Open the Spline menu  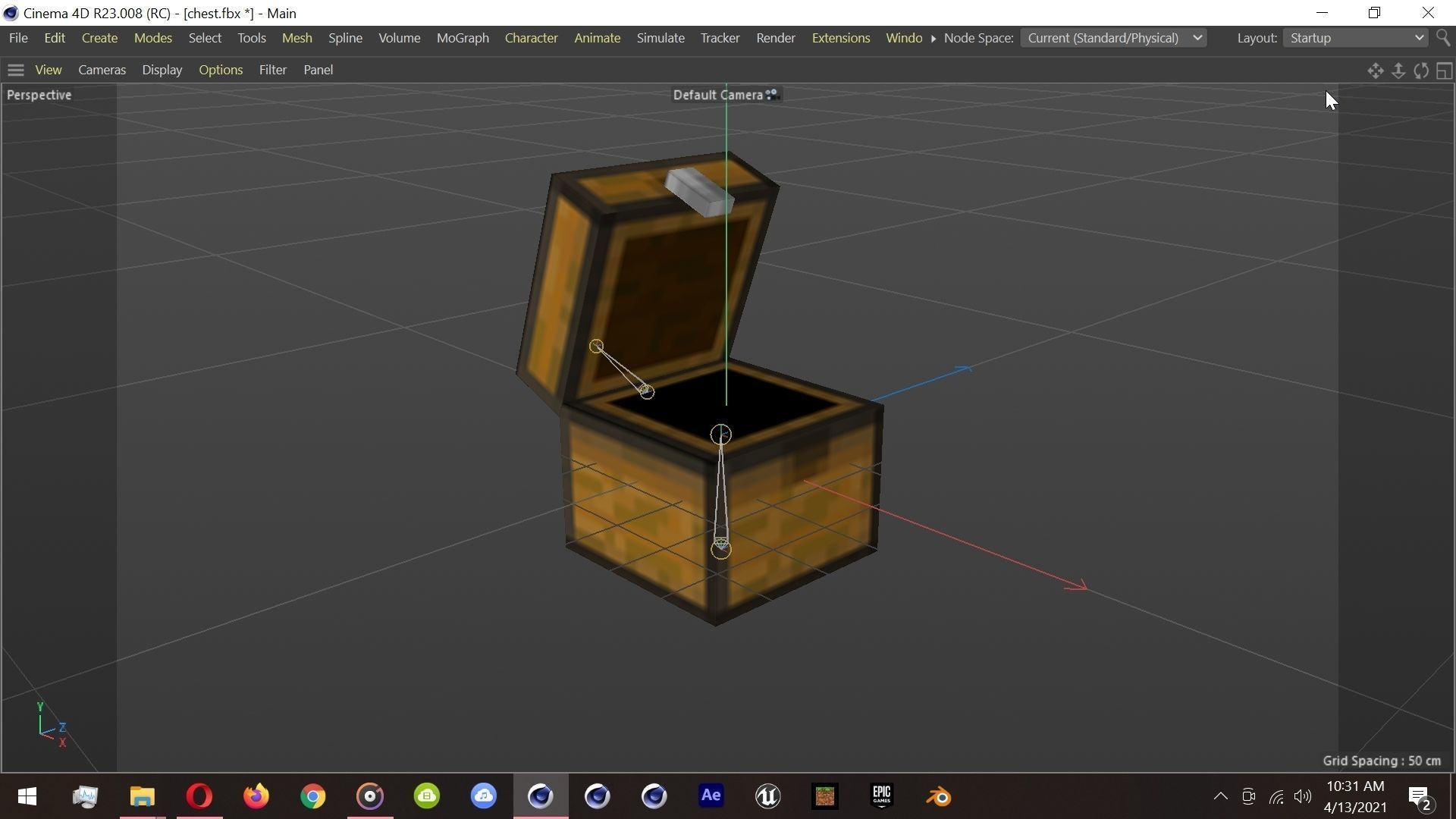[x=345, y=38]
